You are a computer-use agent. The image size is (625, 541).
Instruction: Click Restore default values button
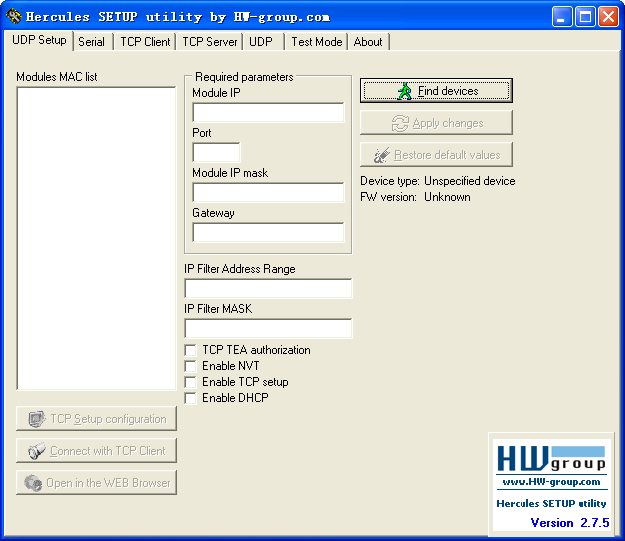[436, 155]
